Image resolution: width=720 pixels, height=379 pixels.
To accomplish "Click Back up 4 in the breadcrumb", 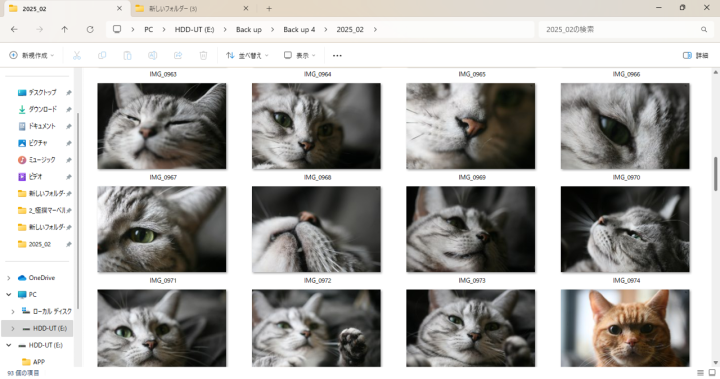I will coord(299,29).
